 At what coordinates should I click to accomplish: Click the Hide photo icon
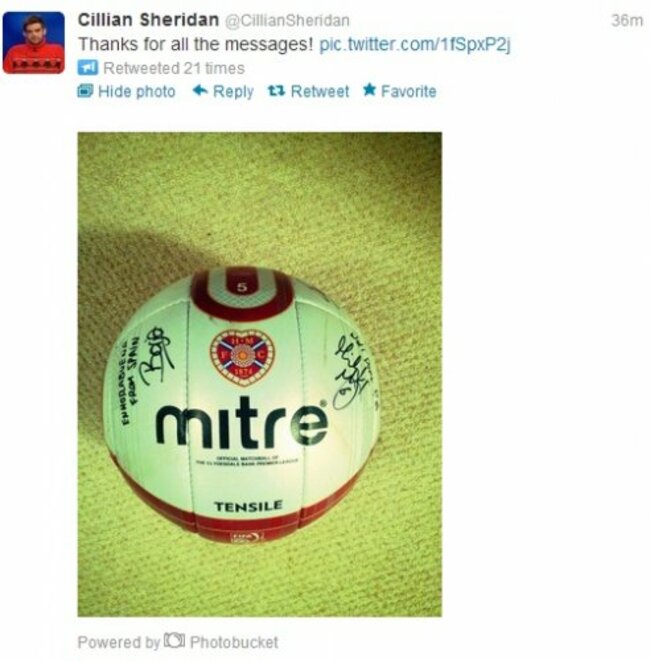(85, 91)
